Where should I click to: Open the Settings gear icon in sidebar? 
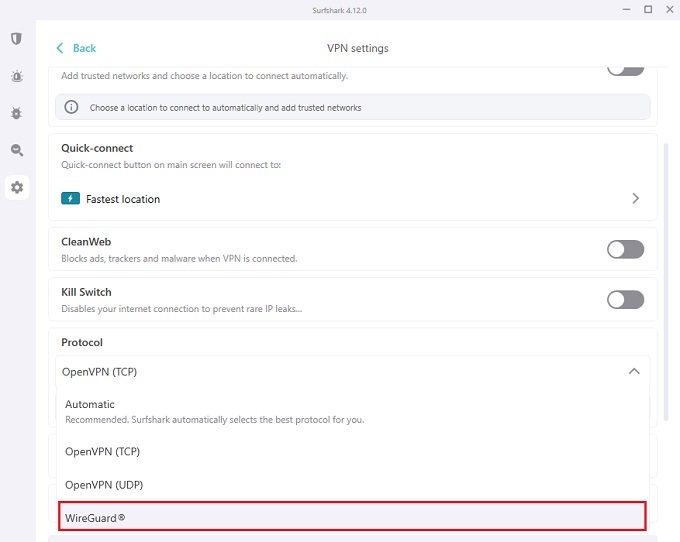pyautogui.click(x=17, y=187)
